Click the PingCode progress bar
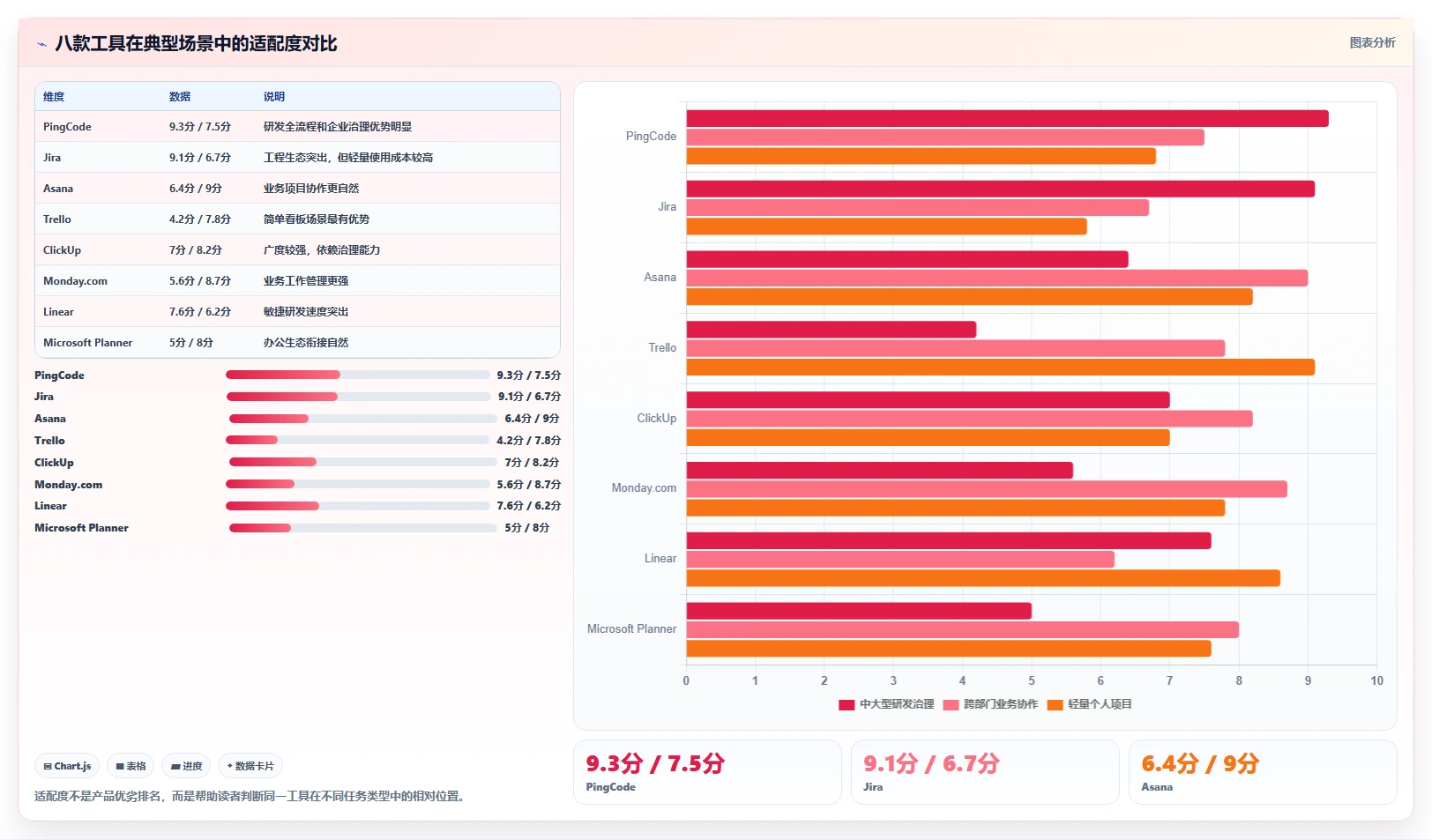The width and height of the screenshot is (1432, 840). 357,375
